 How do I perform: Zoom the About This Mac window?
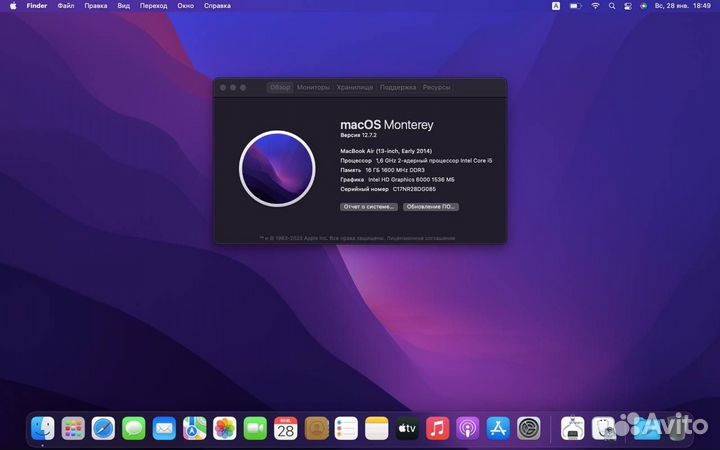[x=243, y=87]
